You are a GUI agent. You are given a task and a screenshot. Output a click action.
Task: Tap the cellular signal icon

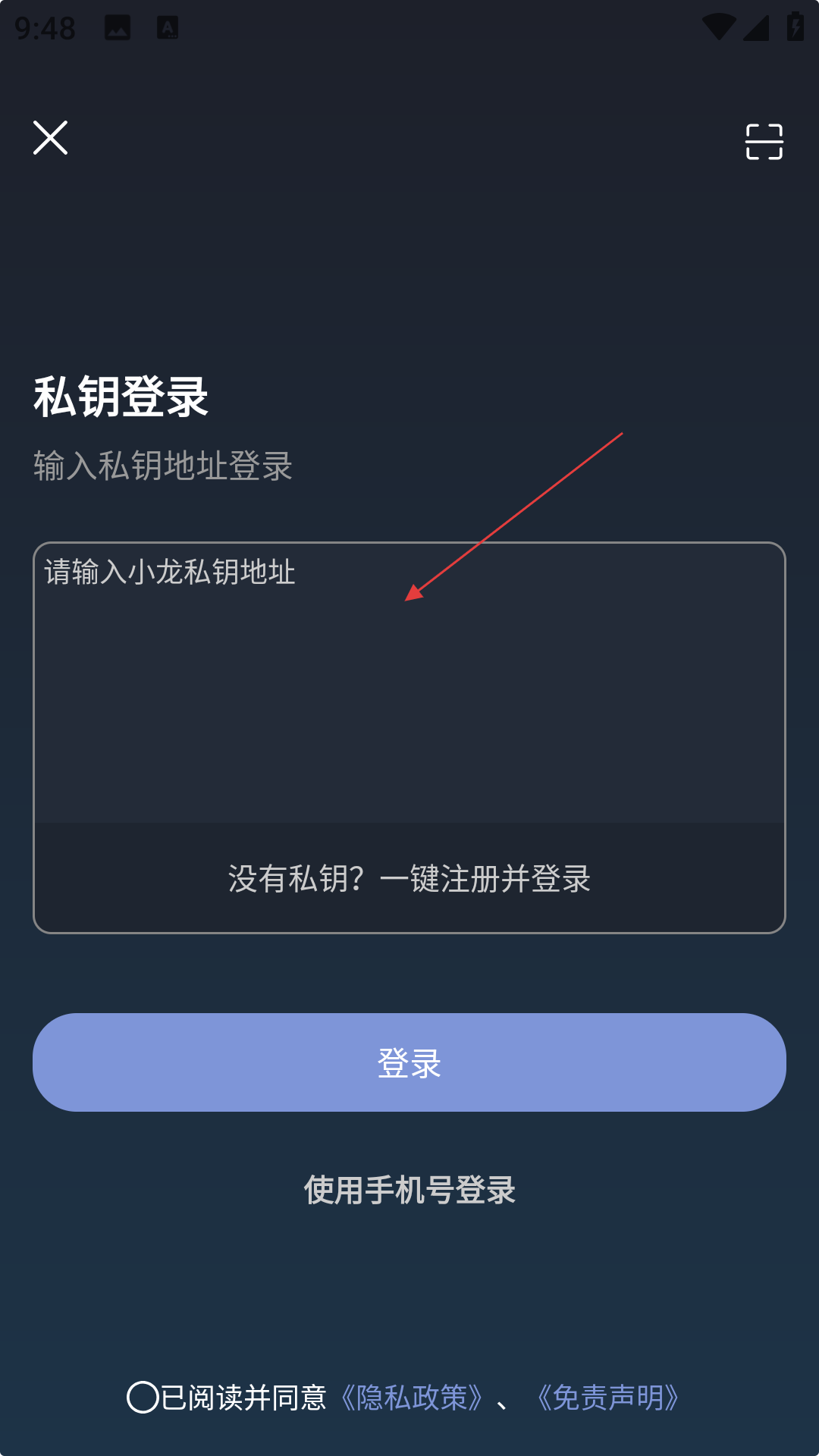756,28
